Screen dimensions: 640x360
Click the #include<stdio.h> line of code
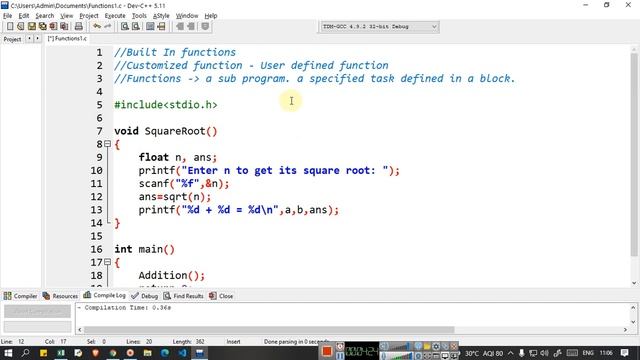pos(166,104)
